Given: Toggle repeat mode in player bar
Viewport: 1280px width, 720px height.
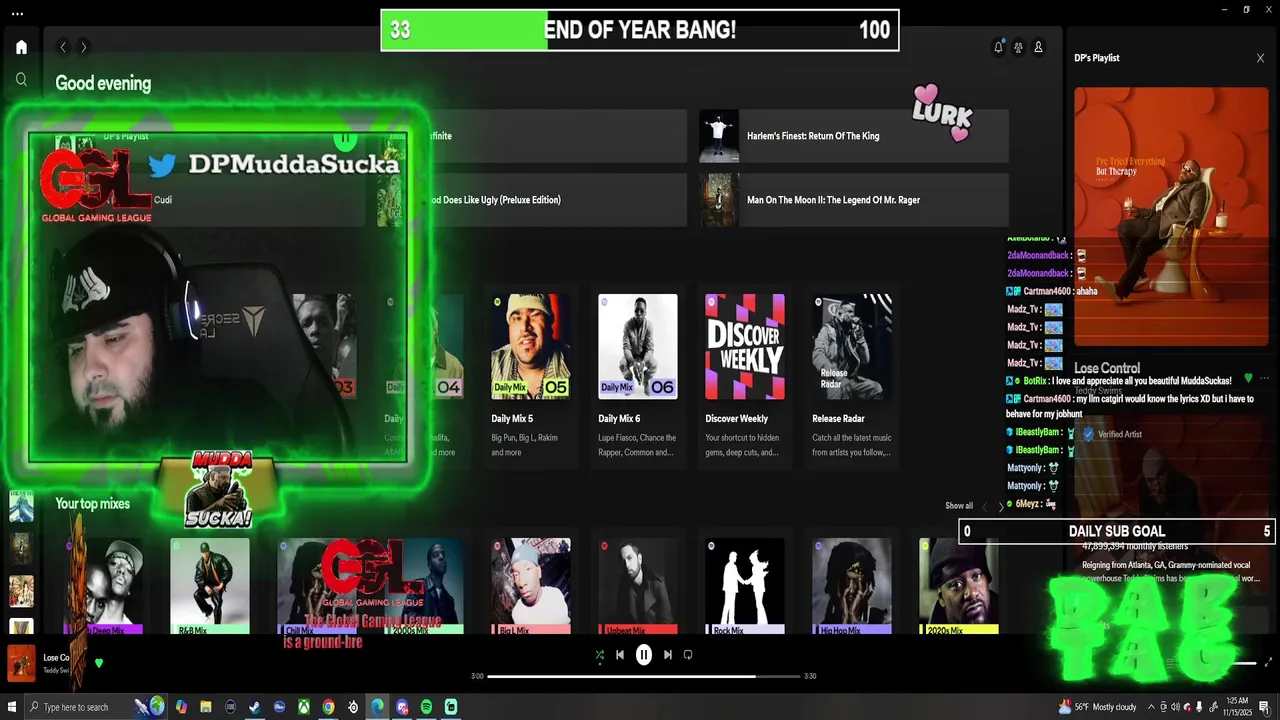Looking at the screenshot, I should click(688, 655).
